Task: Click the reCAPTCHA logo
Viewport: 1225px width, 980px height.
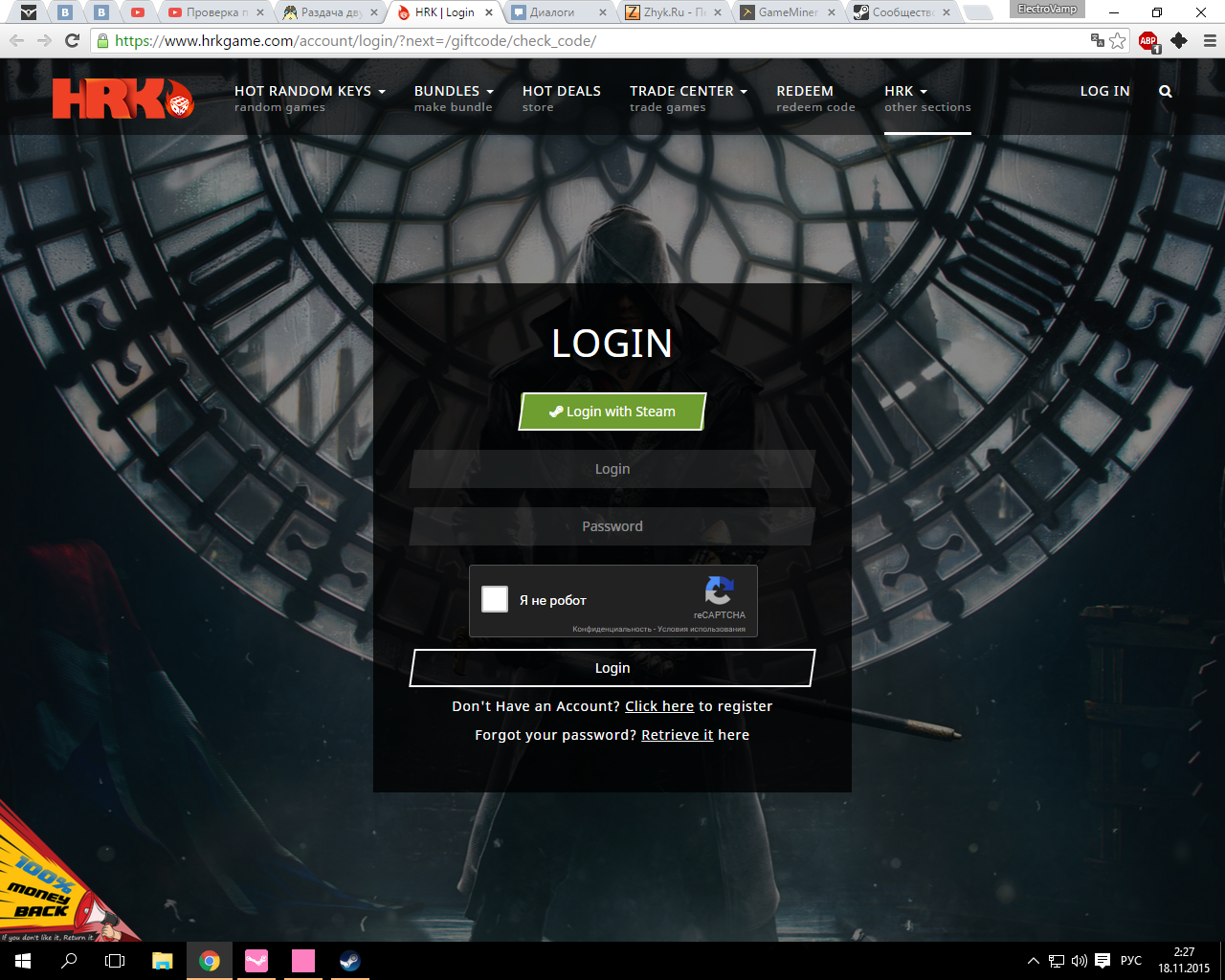Action: click(719, 590)
